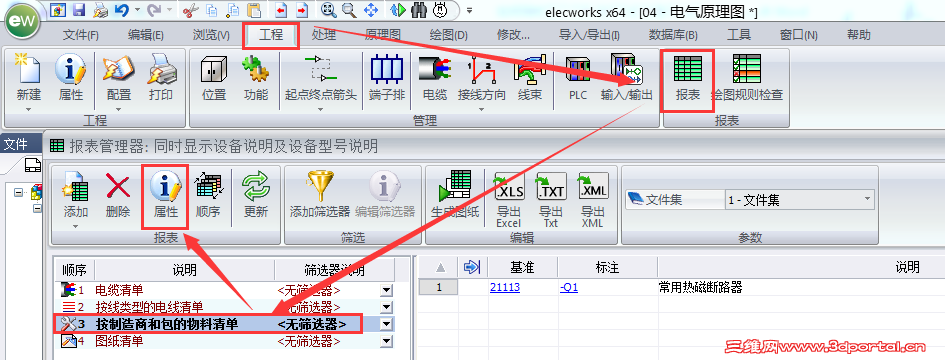Open filter dropdown for 按制造商和包的物料清单 row
Image resolution: width=945 pixels, height=360 pixels.
[387, 324]
